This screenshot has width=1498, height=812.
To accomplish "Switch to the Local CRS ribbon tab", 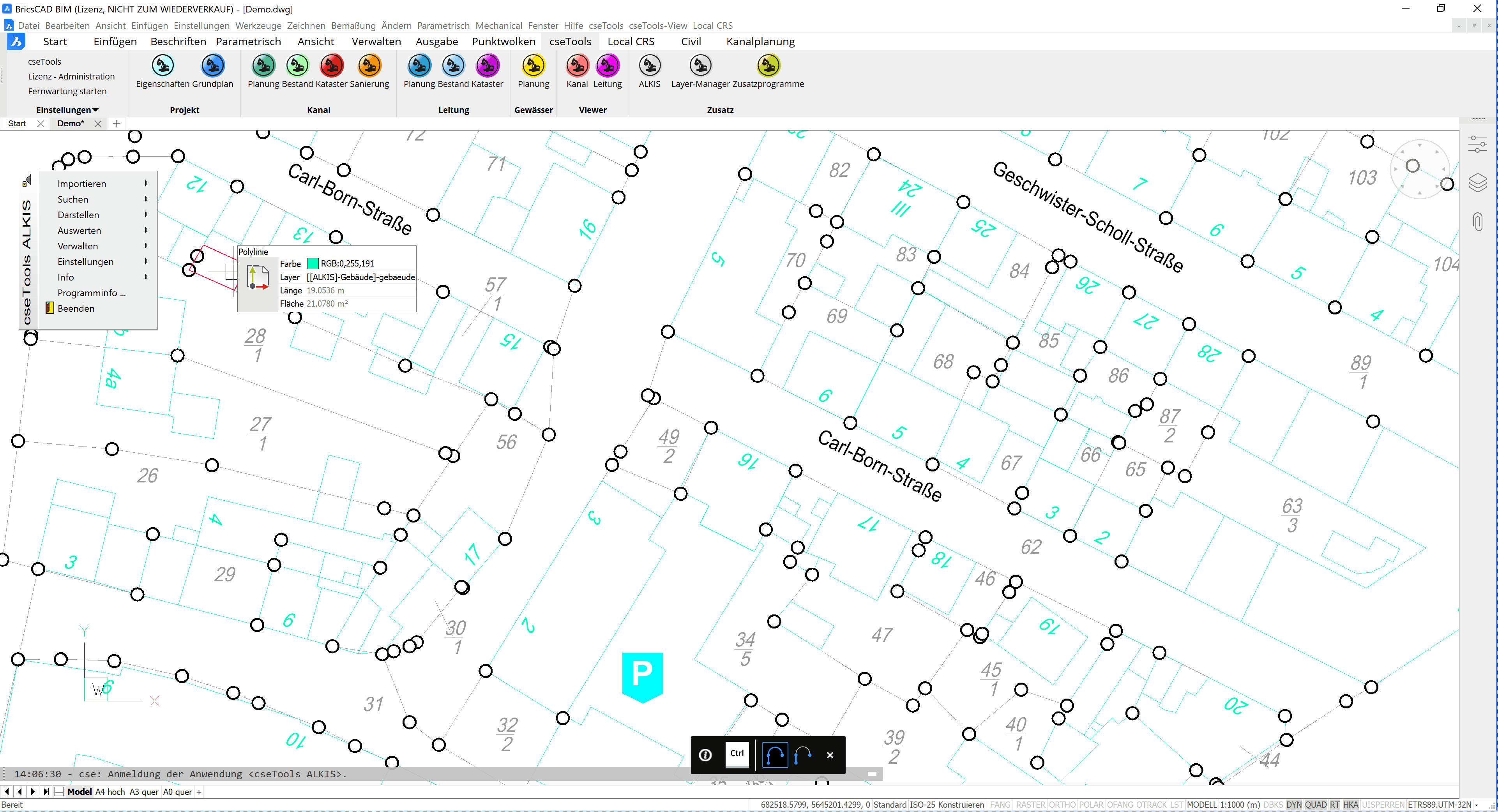I will click(x=631, y=41).
